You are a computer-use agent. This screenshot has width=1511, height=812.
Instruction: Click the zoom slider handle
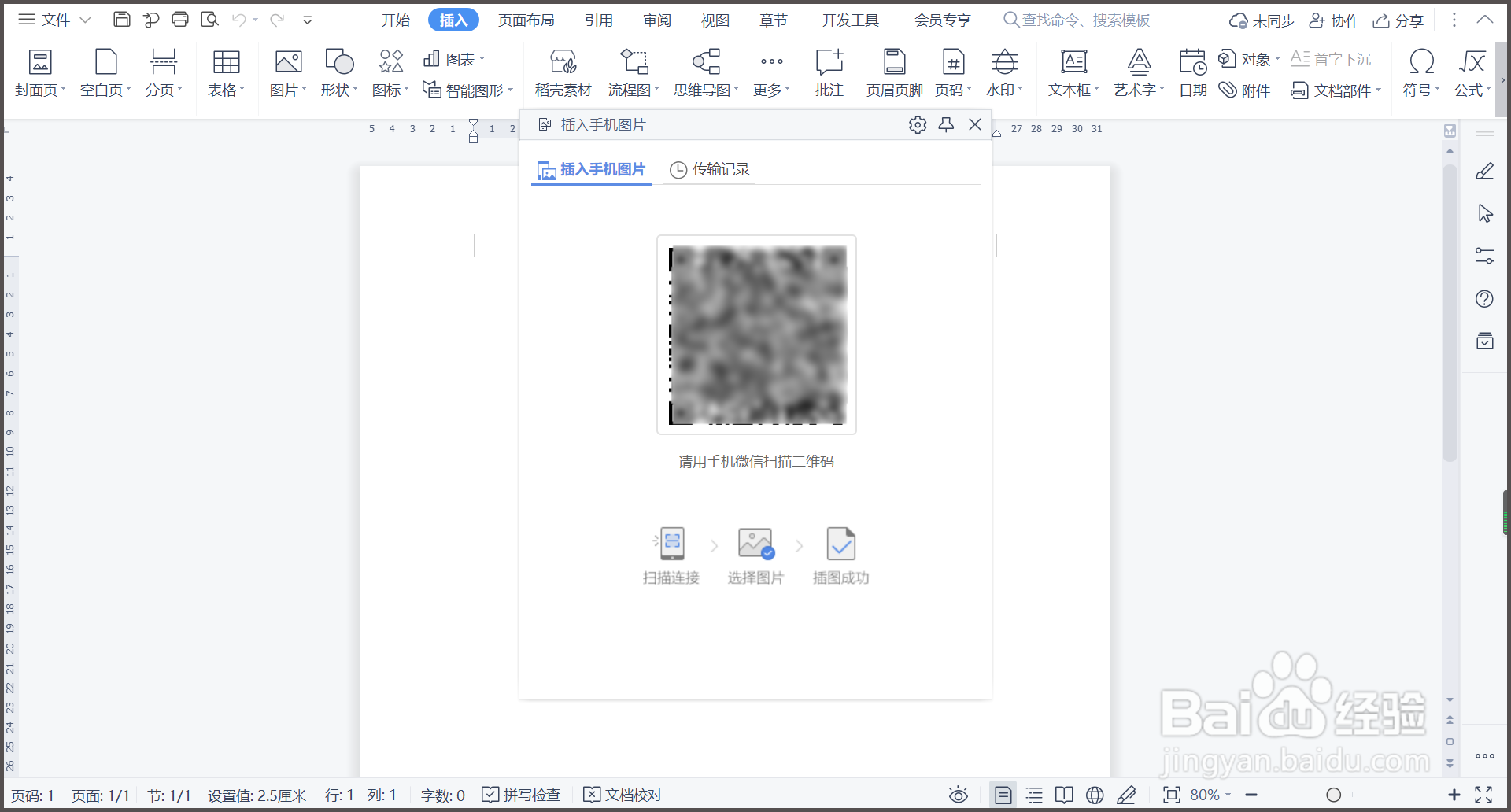pyautogui.click(x=1333, y=795)
